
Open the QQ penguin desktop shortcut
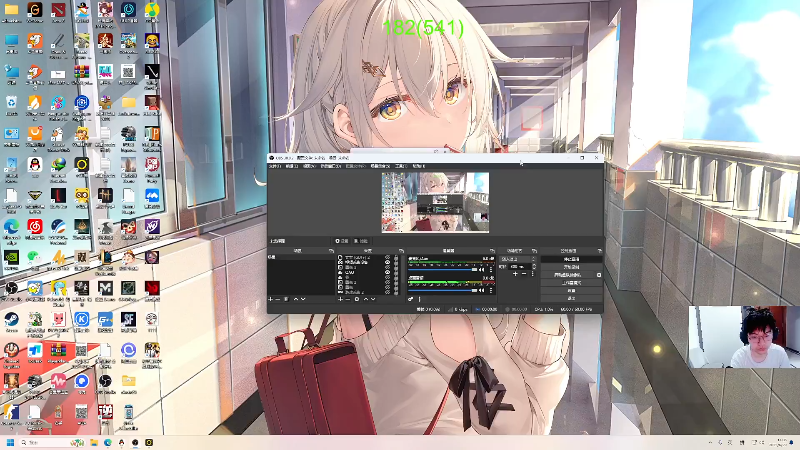tap(35, 166)
